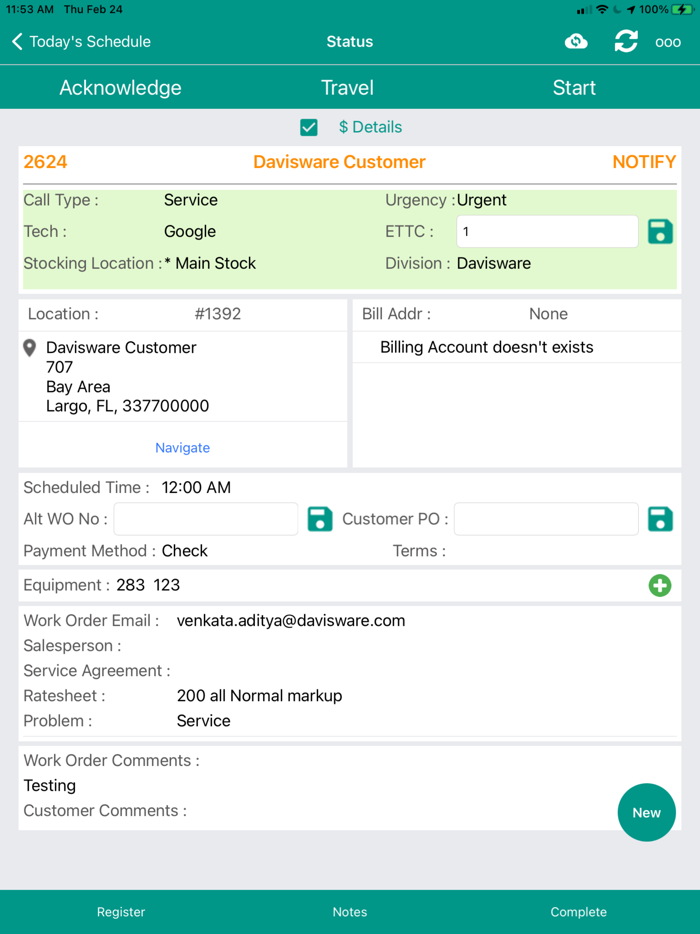Tap the location pin icon
This screenshot has height=934, width=700.
[29, 348]
